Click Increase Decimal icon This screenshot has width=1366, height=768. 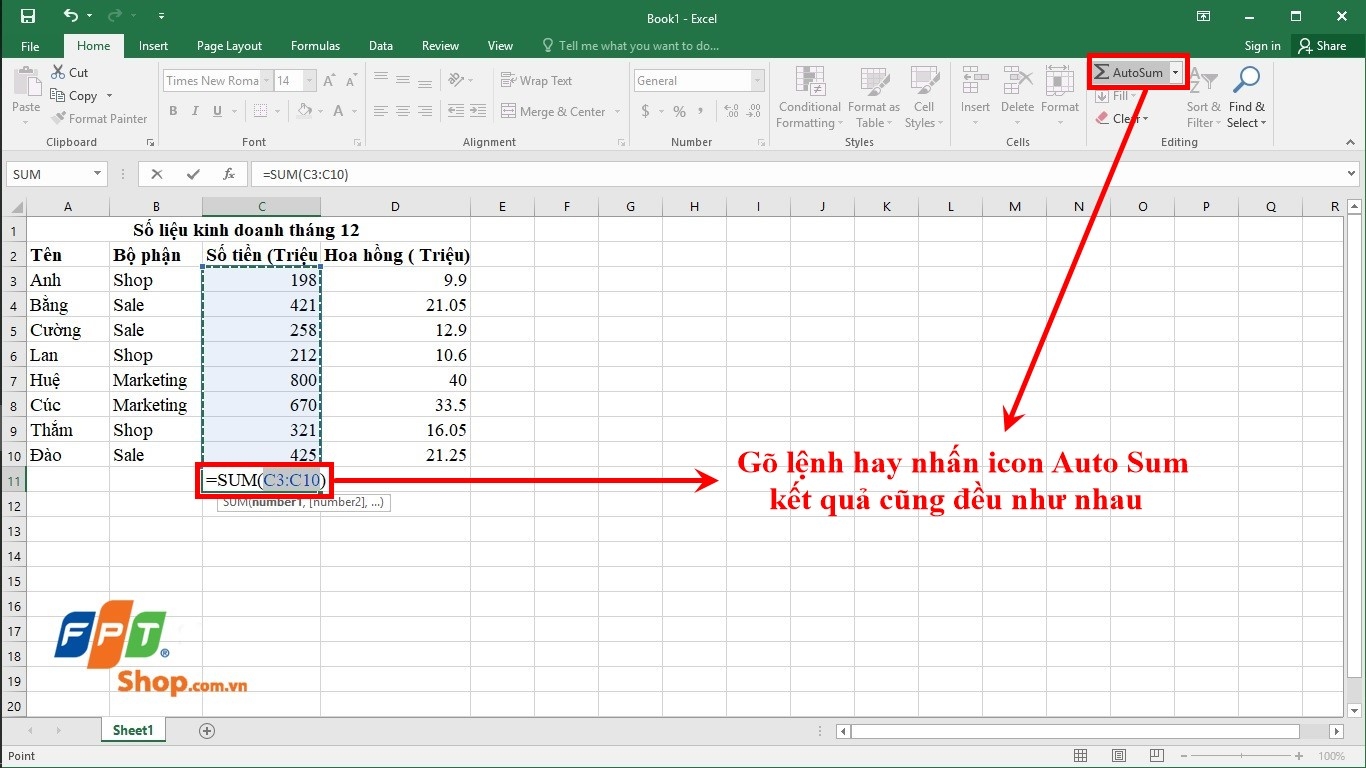(x=729, y=111)
